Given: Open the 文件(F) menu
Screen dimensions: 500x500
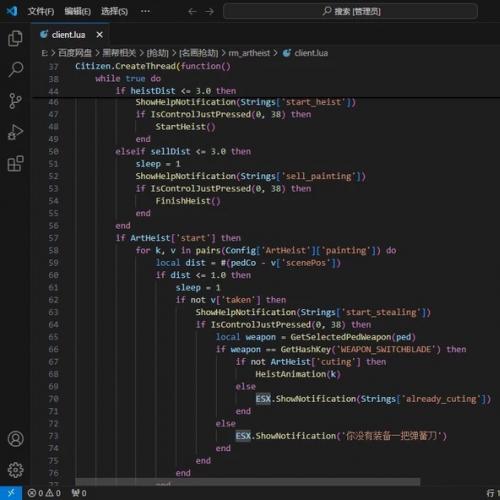Looking at the screenshot, I should pyautogui.click(x=41, y=12).
